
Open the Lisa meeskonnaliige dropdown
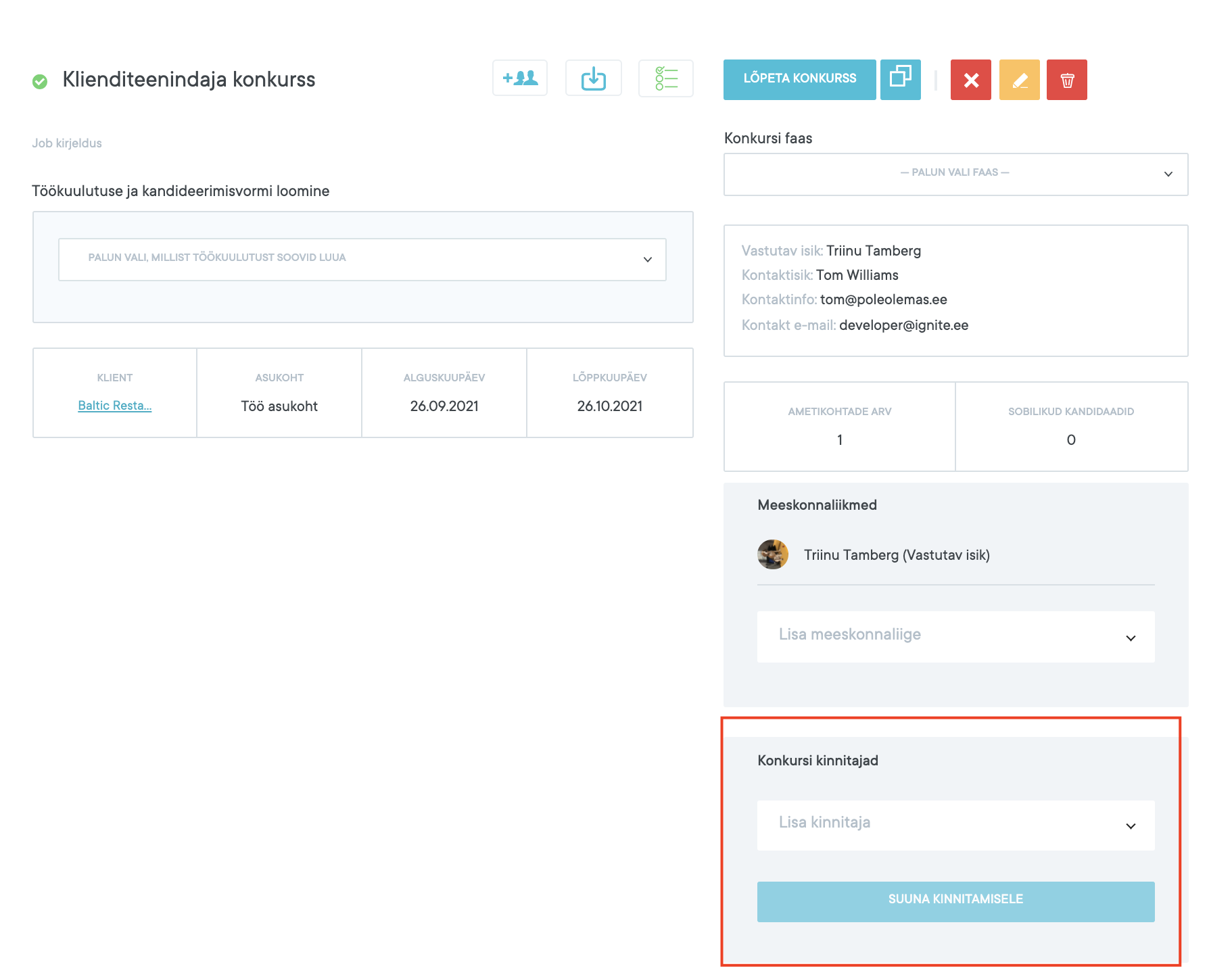(x=955, y=636)
